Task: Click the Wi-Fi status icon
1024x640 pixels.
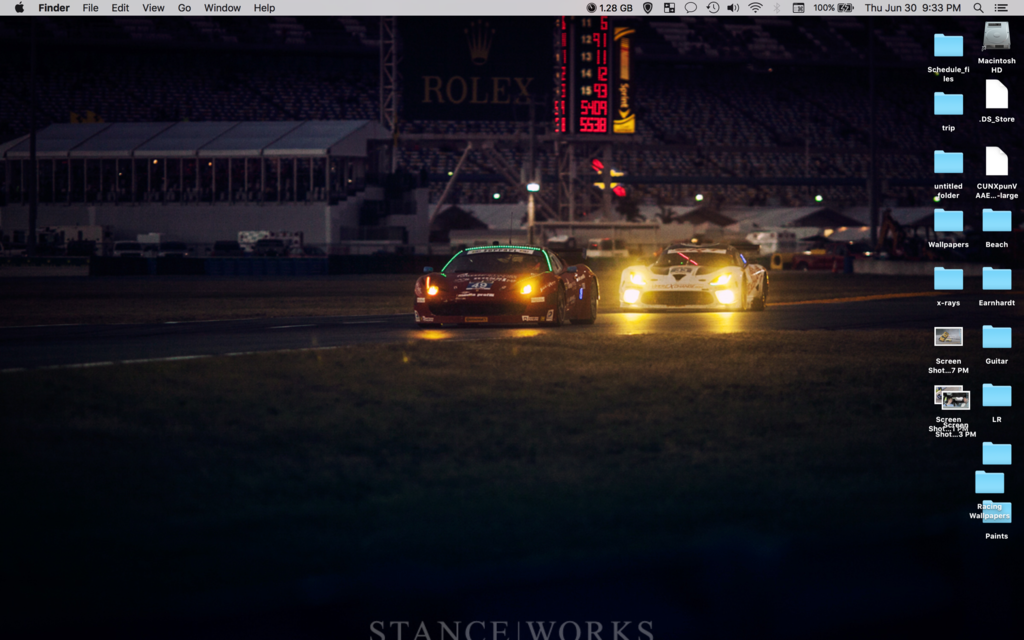Action: (x=755, y=8)
